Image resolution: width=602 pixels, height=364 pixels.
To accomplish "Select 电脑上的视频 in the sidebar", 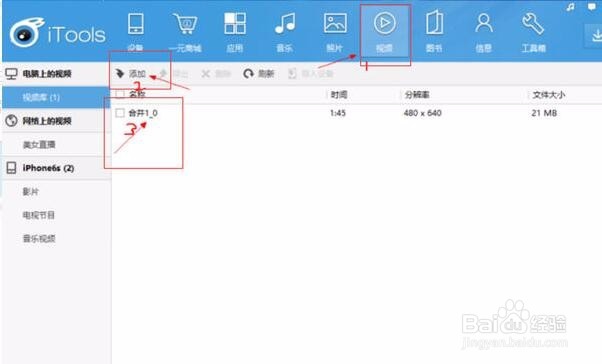I will click(x=57, y=73).
